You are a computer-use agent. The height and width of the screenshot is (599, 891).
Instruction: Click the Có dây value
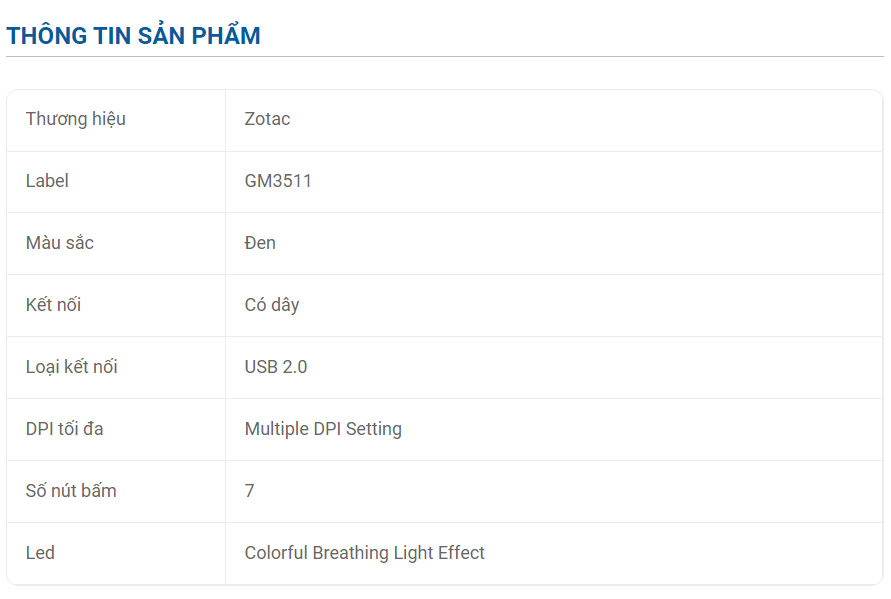[x=272, y=305]
